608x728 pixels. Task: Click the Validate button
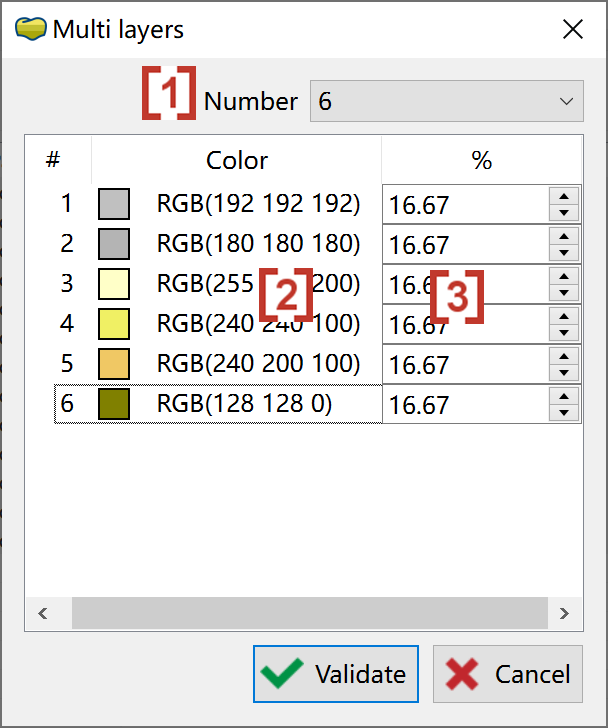336,674
